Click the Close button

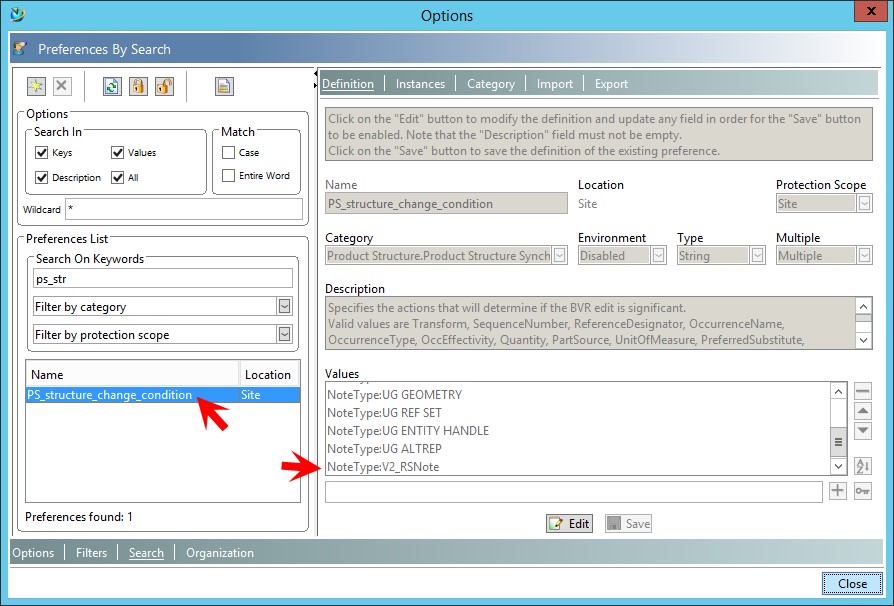[x=851, y=584]
